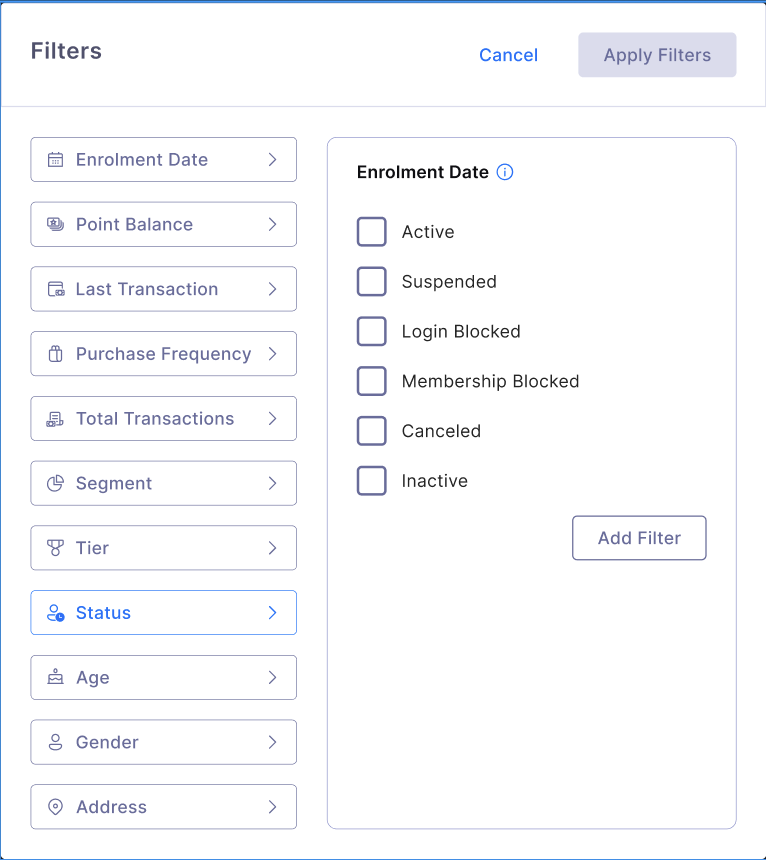This screenshot has height=860, width=766.
Task: Click the pie chart icon for Segment
Action: [x=56, y=484]
